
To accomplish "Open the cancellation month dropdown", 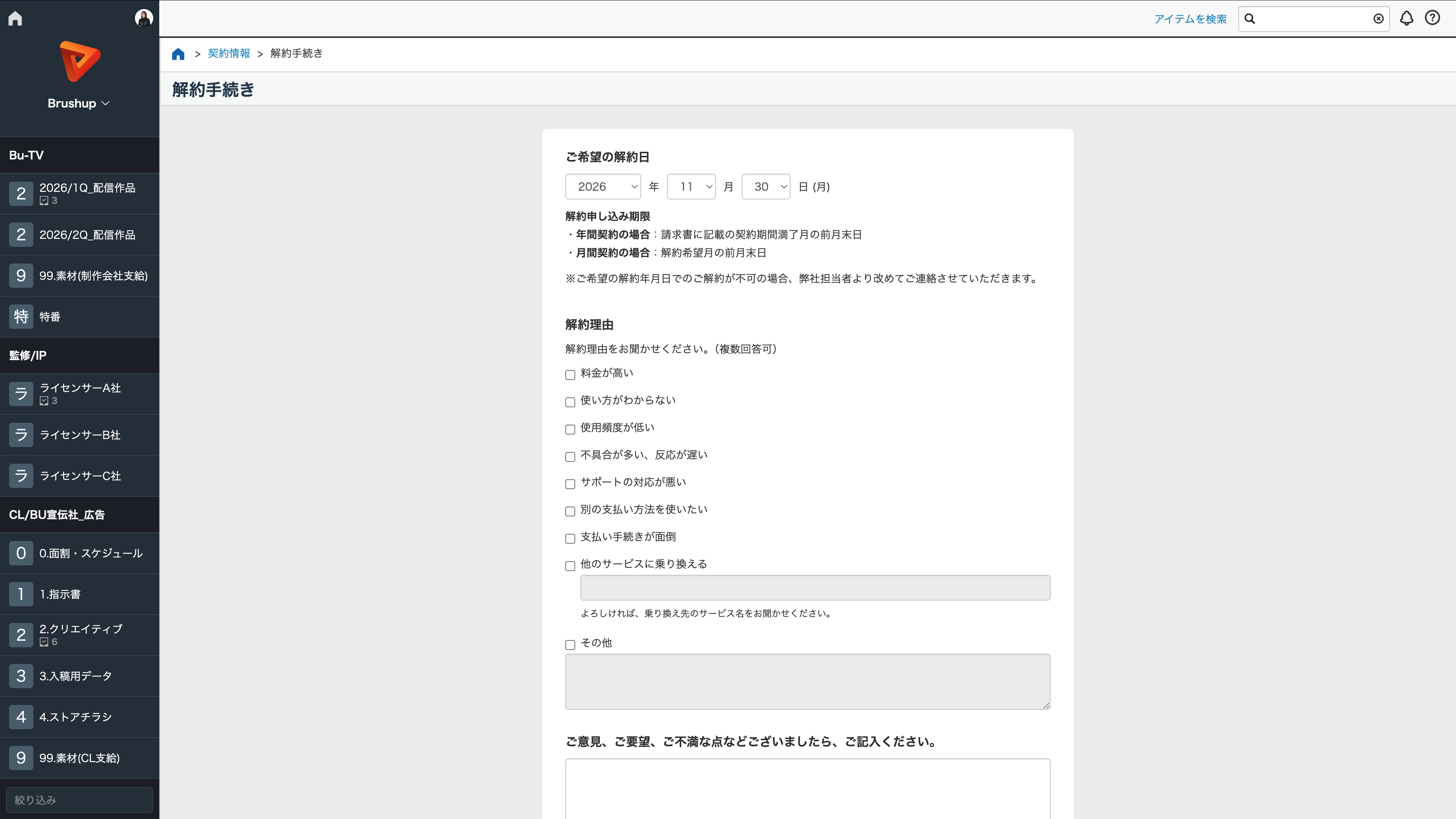I will (x=691, y=187).
